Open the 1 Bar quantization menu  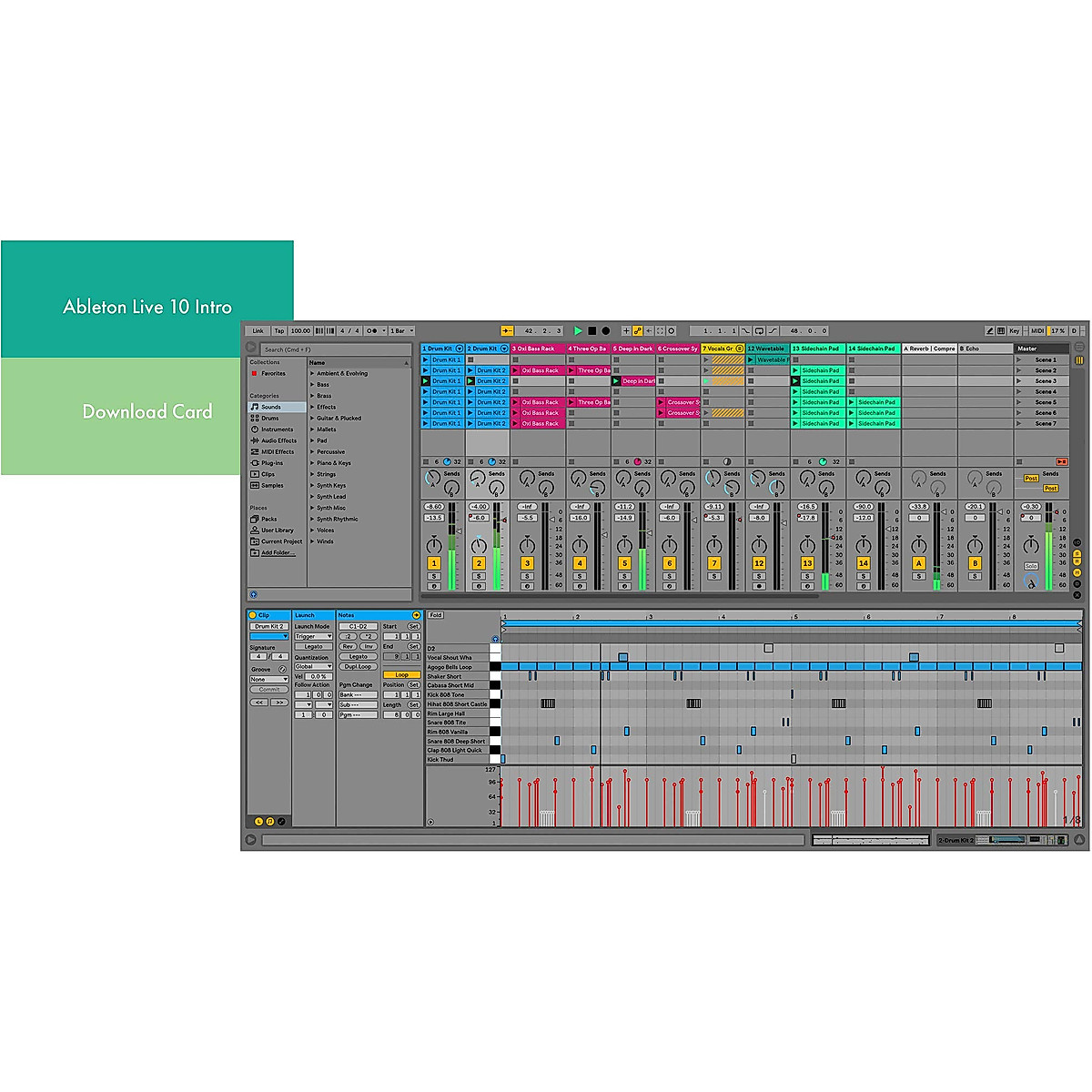pos(401,331)
